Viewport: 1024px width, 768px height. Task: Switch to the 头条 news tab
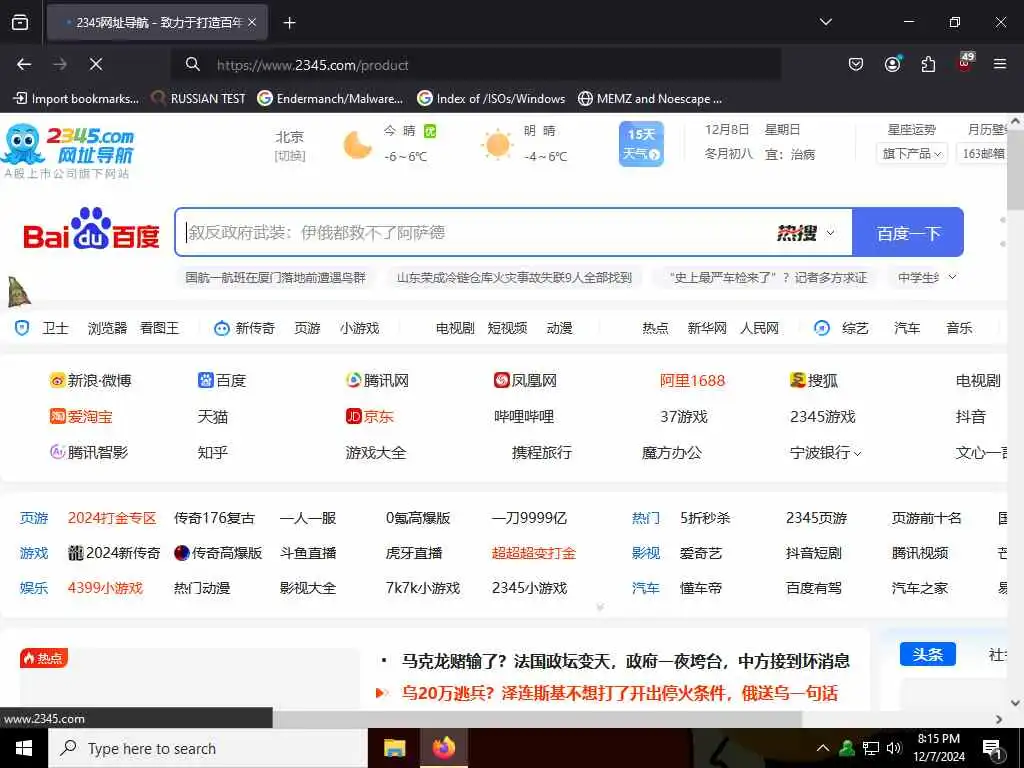click(x=927, y=654)
